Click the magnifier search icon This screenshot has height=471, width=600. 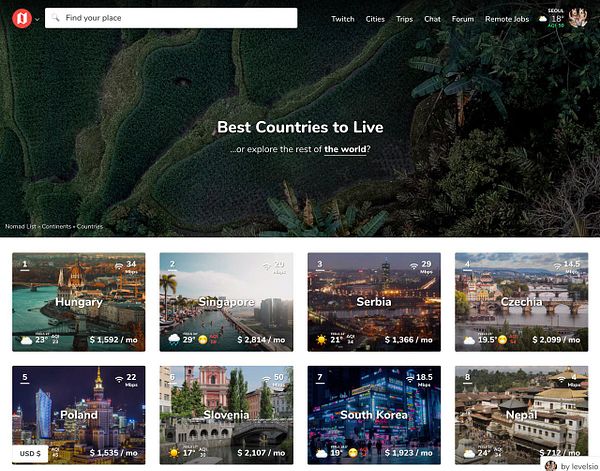[56, 18]
